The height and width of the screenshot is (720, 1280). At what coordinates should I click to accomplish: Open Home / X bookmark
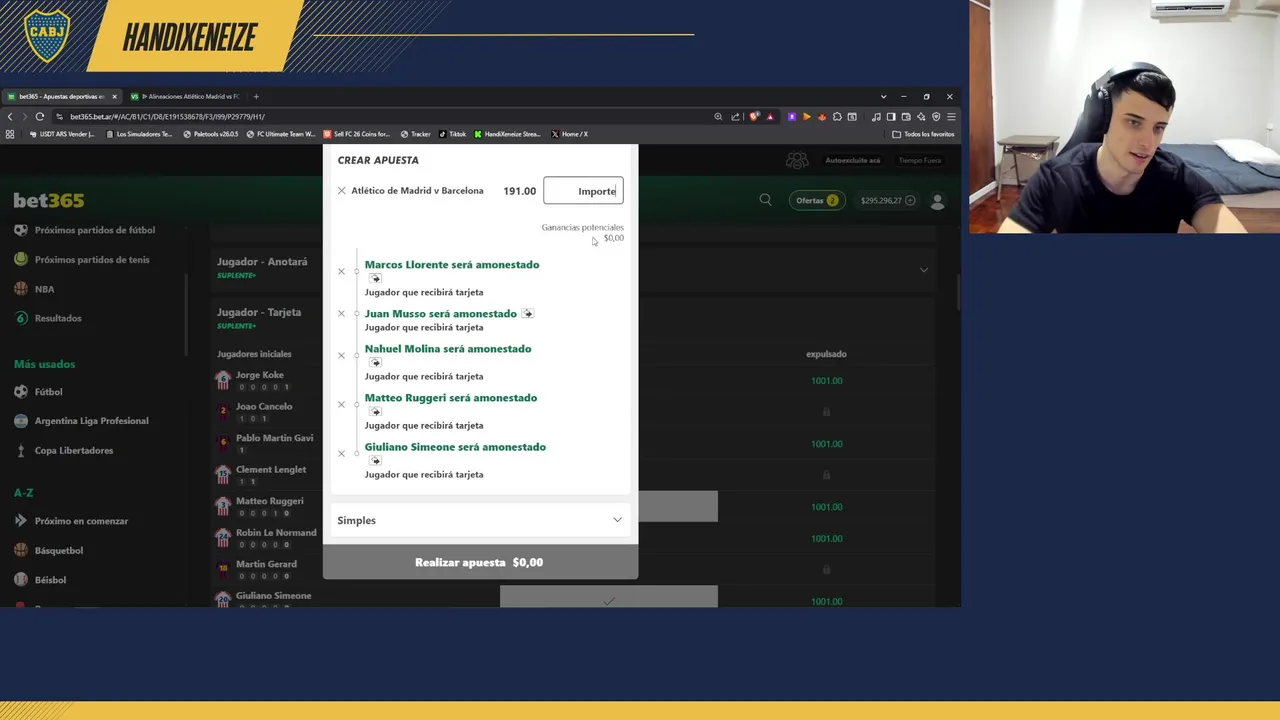tap(570, 134)
